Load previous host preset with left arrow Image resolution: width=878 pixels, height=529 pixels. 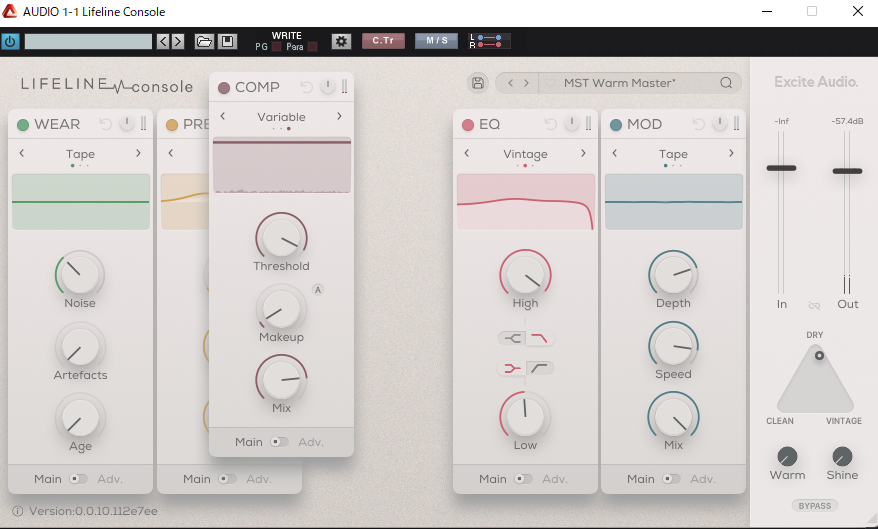(163, 41)
